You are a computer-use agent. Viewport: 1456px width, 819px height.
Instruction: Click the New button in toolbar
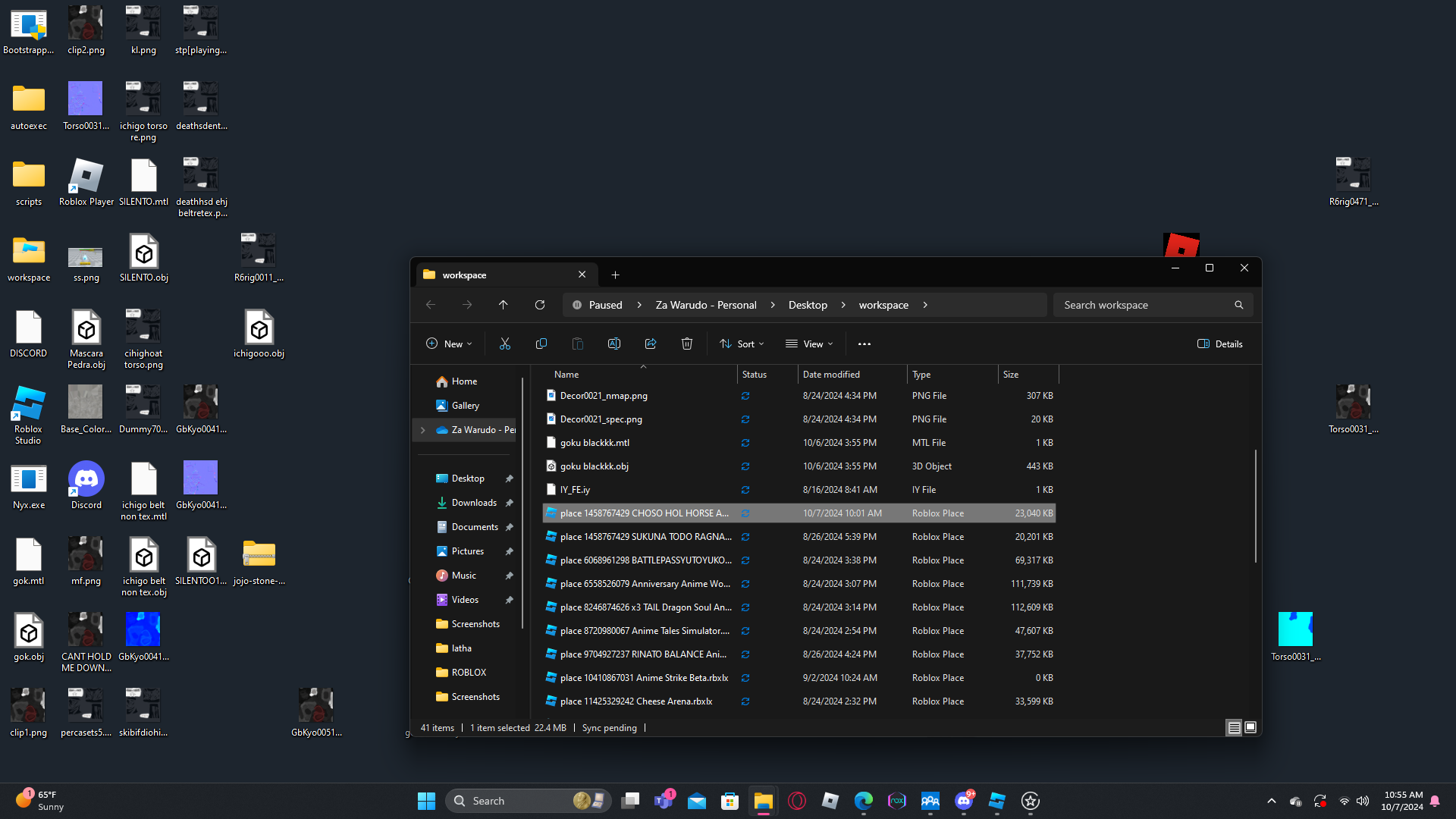coord(449,344)
